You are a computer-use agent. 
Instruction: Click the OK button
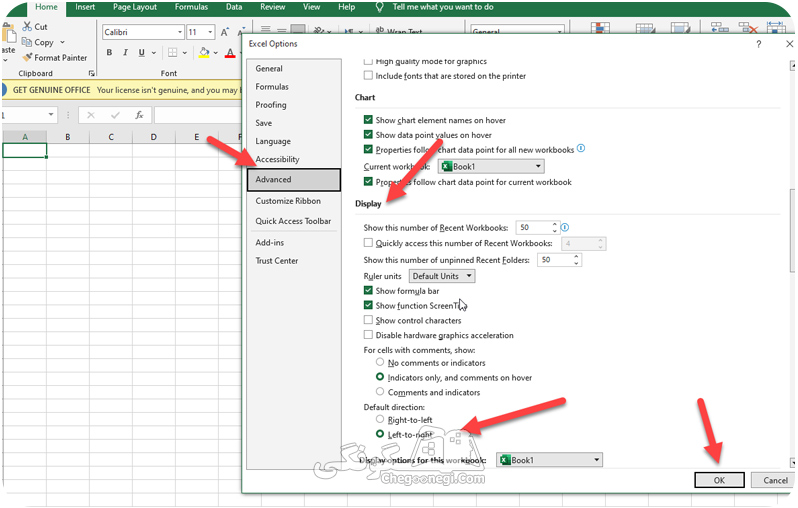coord(719,480)
